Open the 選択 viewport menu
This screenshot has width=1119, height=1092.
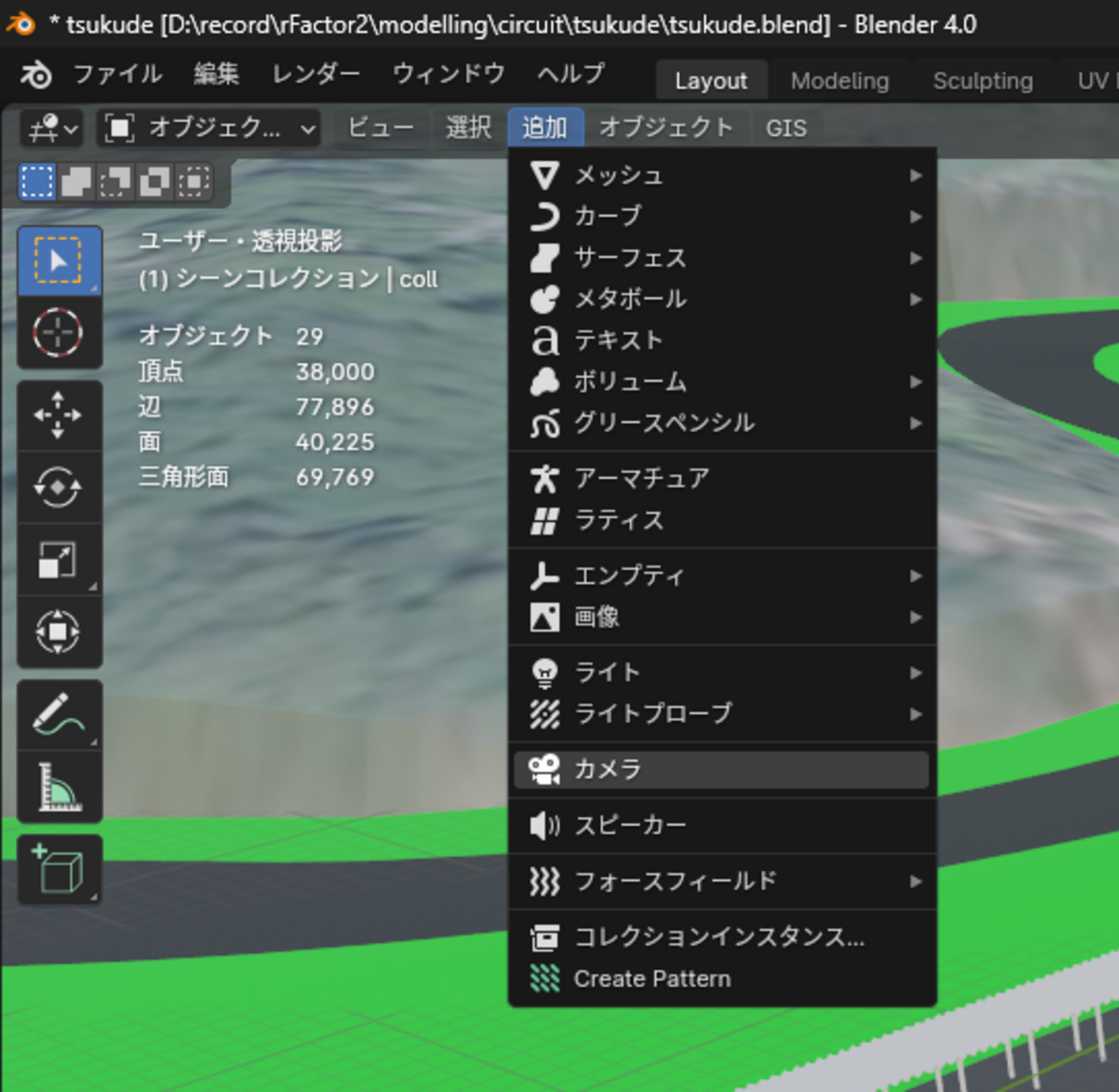click(x=468, y=128)
